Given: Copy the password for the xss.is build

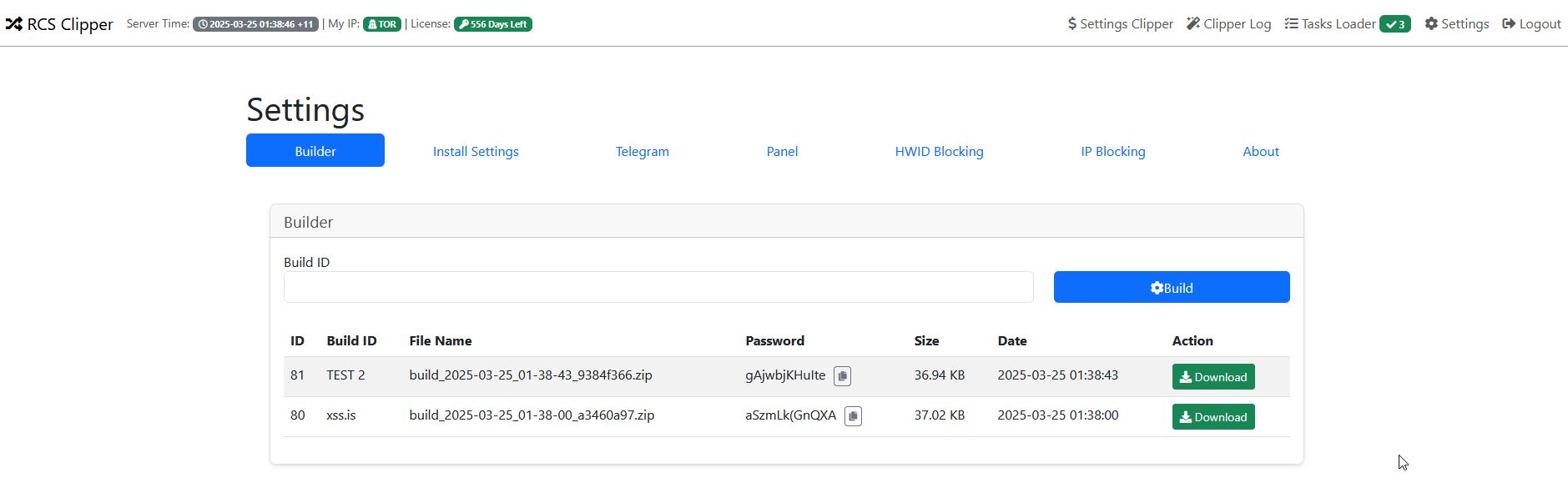Looking at the screenshot, I should click(853, 416).
